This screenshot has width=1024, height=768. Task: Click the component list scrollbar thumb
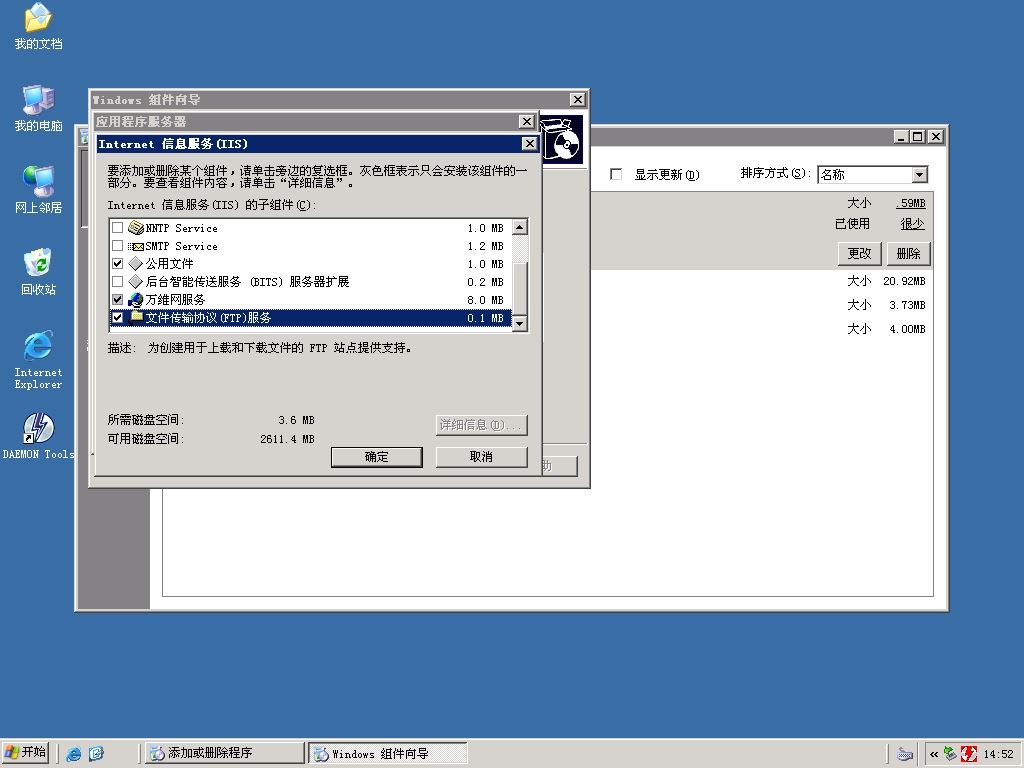click(520, 288)
